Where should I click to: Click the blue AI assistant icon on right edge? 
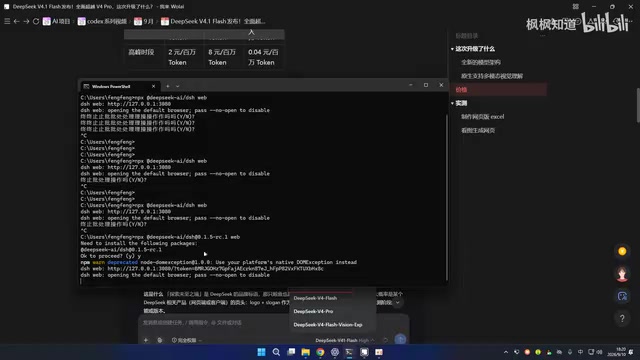click(x=622, y=296)
